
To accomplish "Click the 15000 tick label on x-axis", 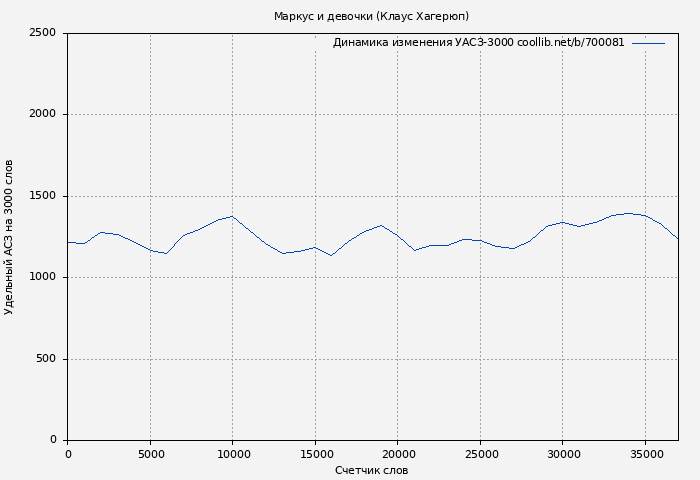I will pyautogui.click(x=315, y=454).
